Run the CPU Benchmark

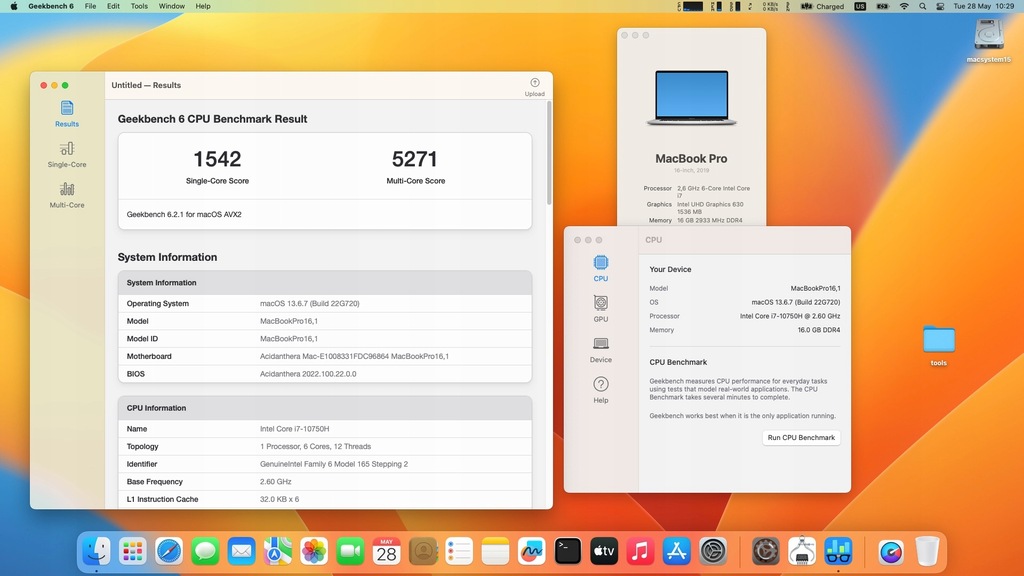(x=801, y=438)
